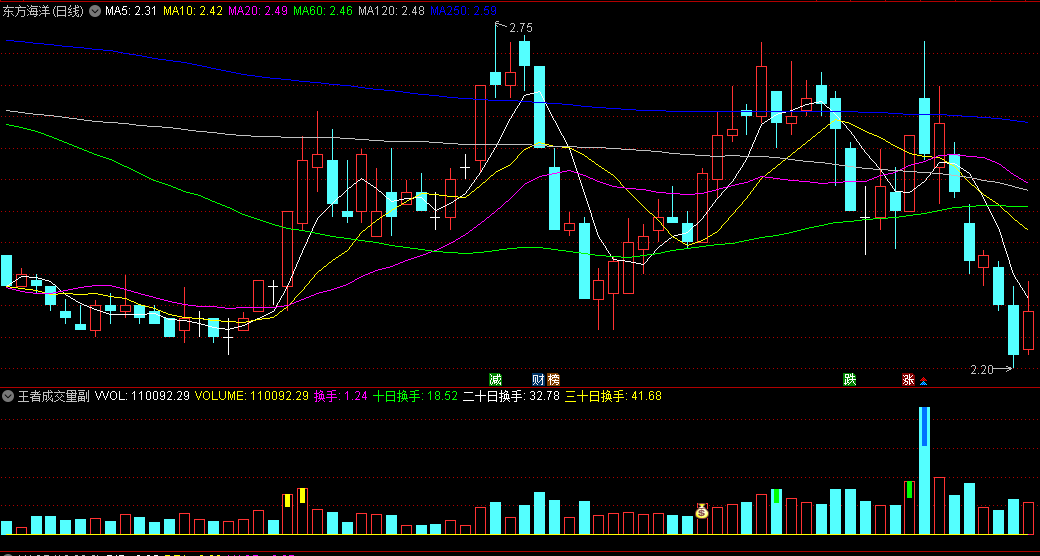This screenshot has height=556, width=1040.
Task: Click the yellow VOLUME: 110092.29 value
Action: pyautogui.click(x=251, y=396)
